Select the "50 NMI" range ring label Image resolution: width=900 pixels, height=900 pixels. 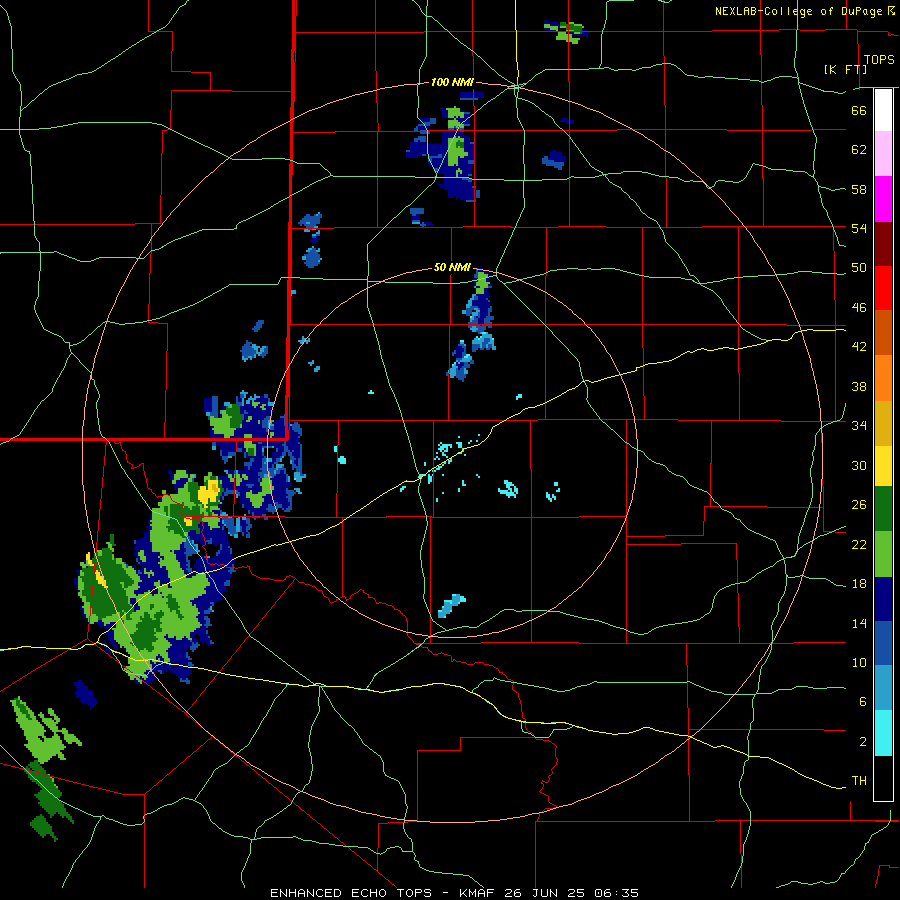pos(452,267)
